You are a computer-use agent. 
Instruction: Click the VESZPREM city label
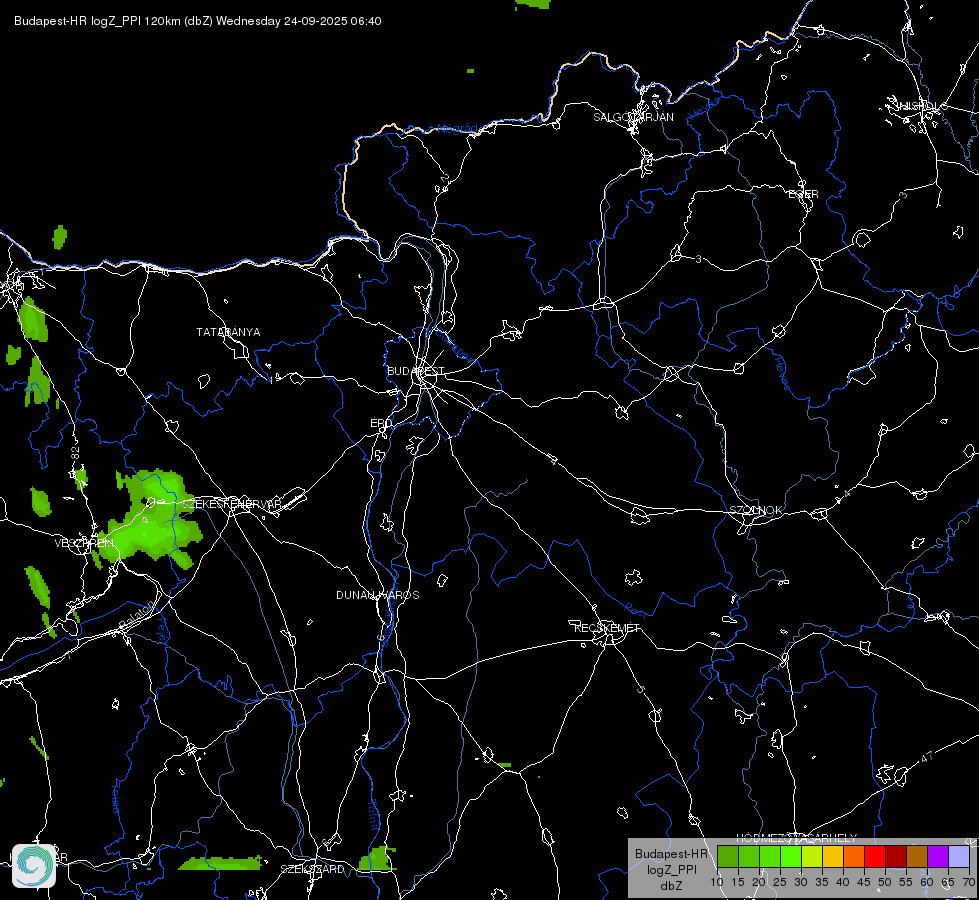pyautogui.click(x=84, y=543)
